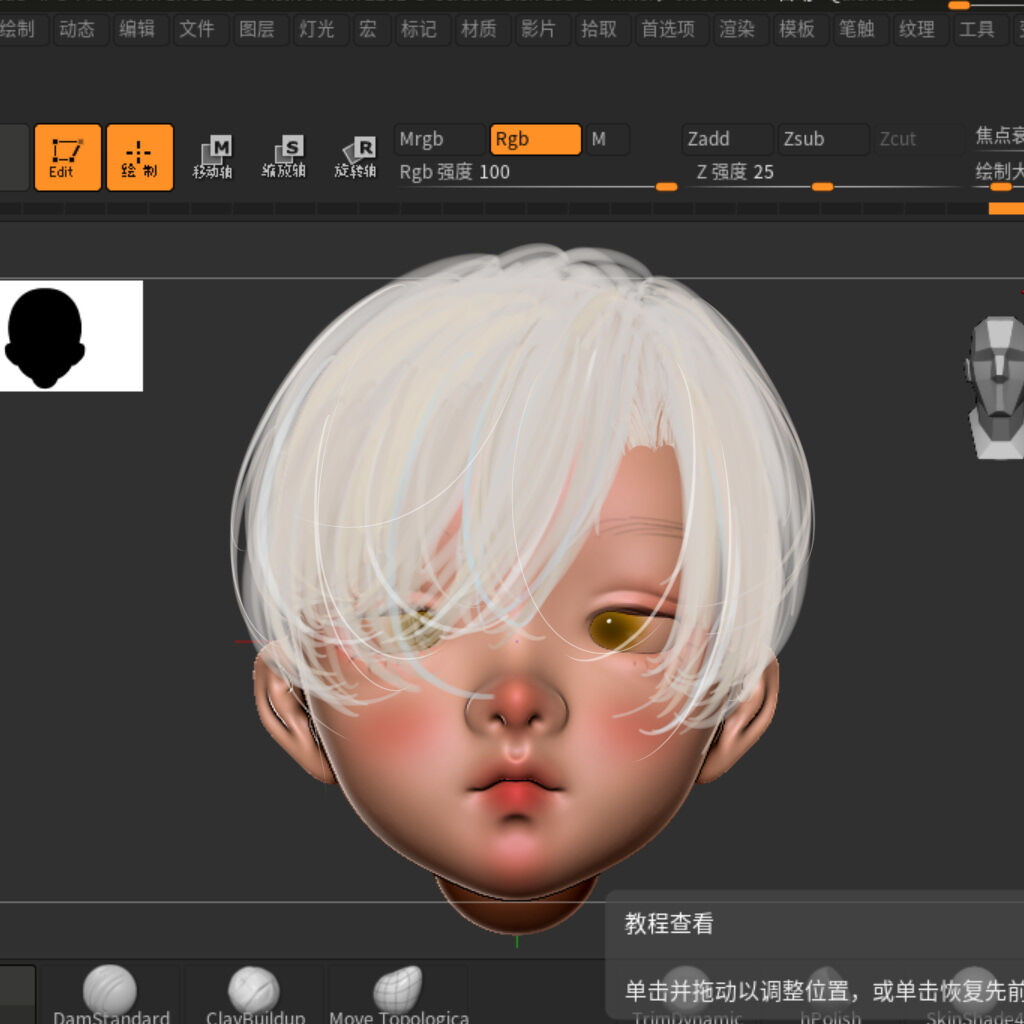Activate the Edit mode button
1024x1024 pixels.
pos(67,157)
